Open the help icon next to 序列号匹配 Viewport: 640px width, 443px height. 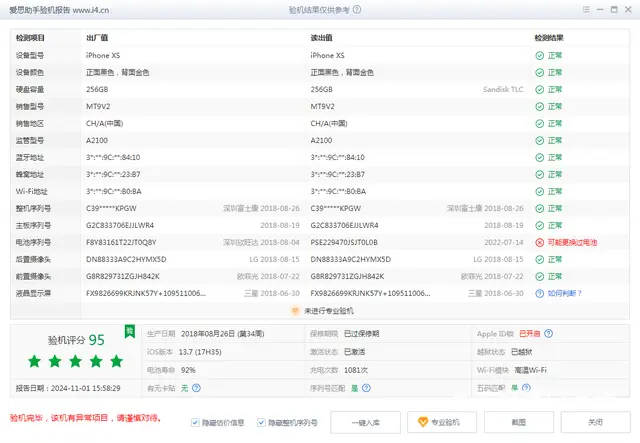tap(367, 388)
